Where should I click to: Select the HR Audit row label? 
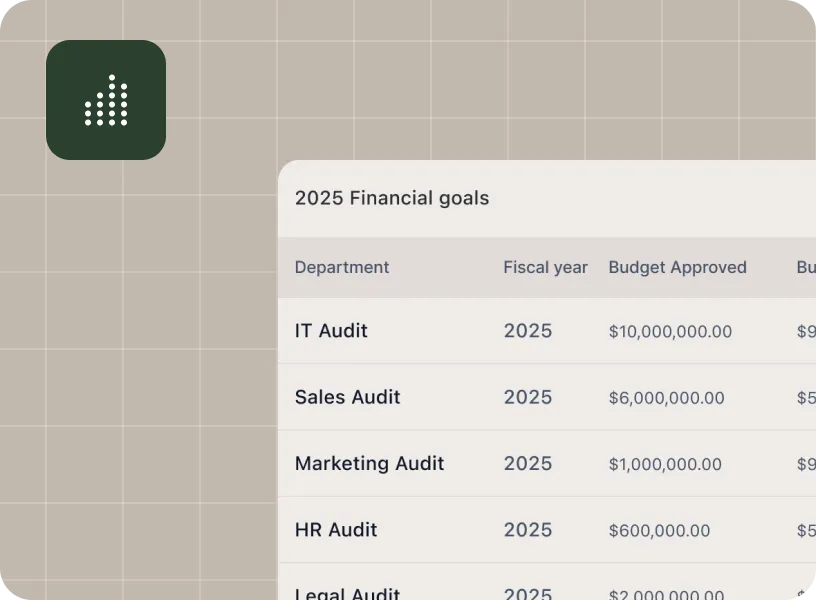336,530
